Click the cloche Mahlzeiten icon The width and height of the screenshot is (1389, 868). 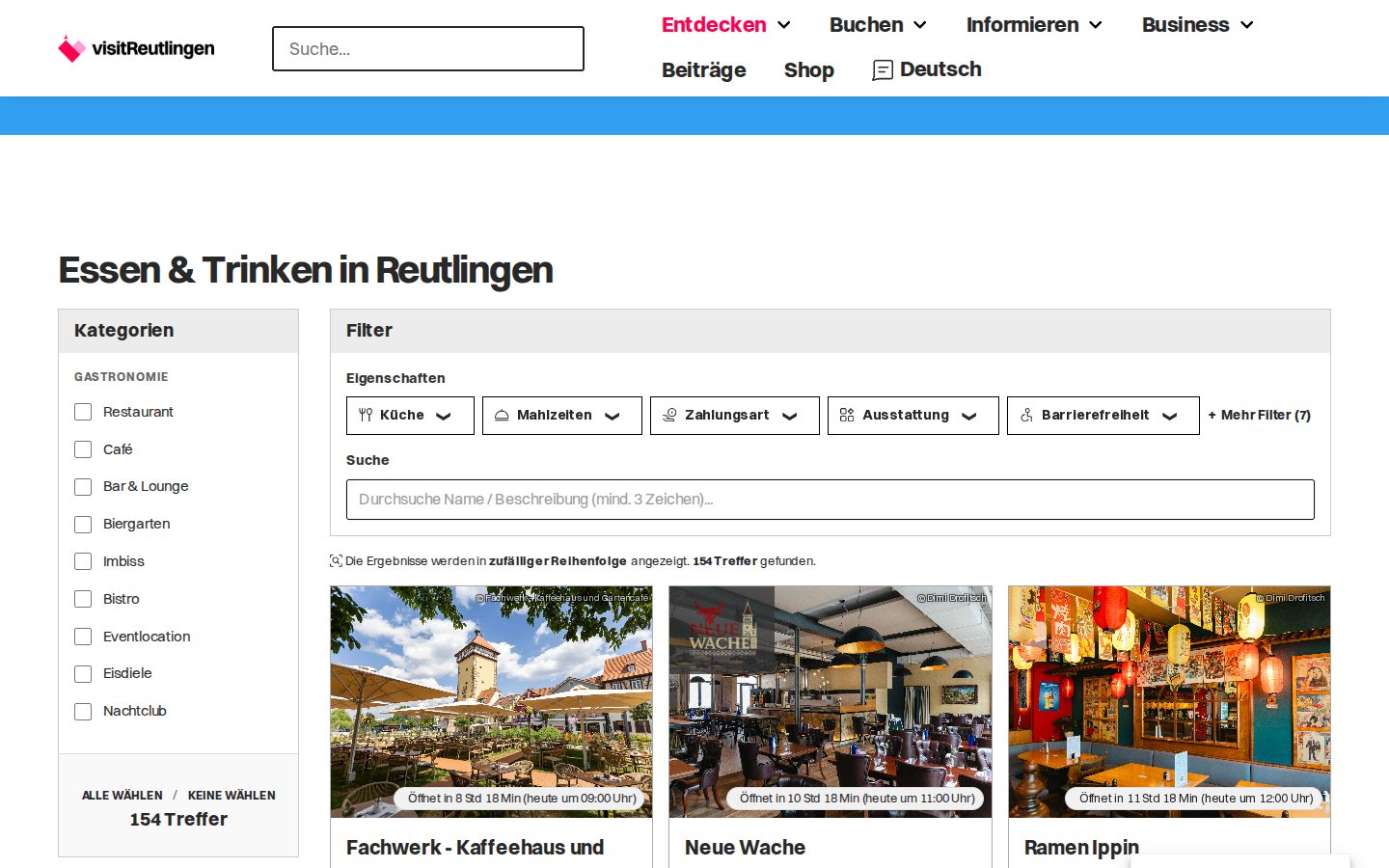pyautogui.click(x=502, y=416)
